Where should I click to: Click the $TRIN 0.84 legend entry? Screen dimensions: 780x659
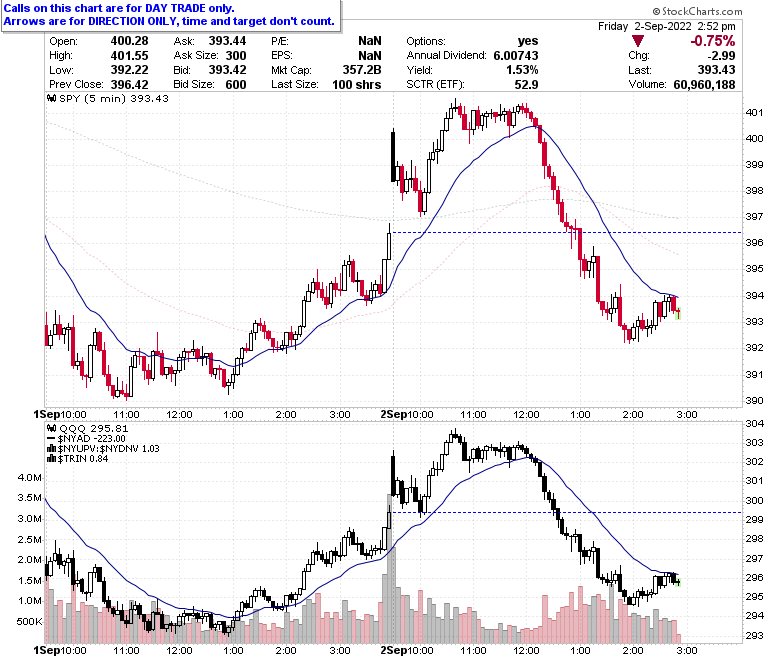click(x=83, y=459)
